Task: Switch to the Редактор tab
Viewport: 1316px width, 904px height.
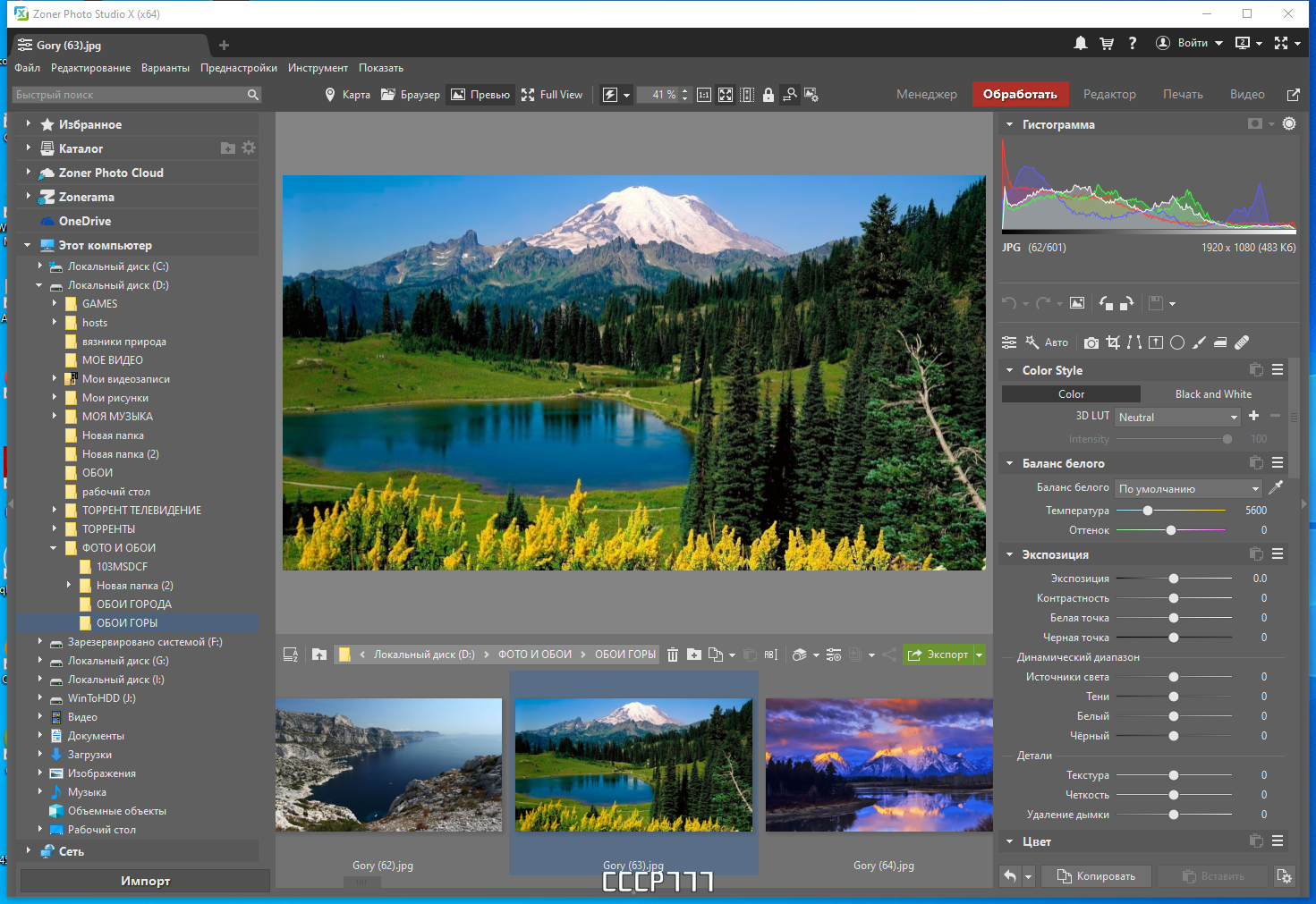Action: 1109,94
